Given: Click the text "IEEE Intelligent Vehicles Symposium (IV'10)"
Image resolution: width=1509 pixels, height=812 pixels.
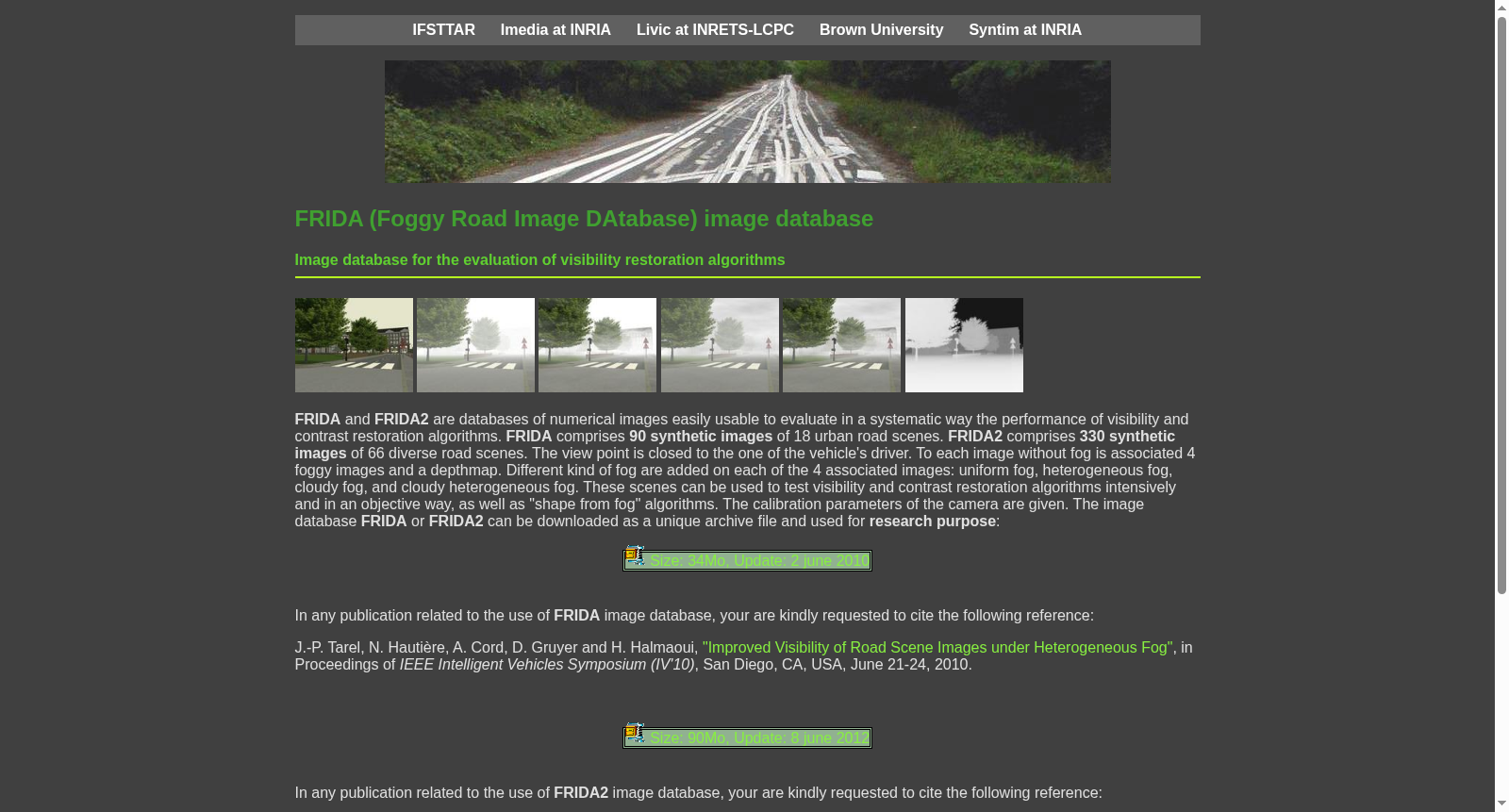Looking at the screenshot, I should tap(547, 665).
